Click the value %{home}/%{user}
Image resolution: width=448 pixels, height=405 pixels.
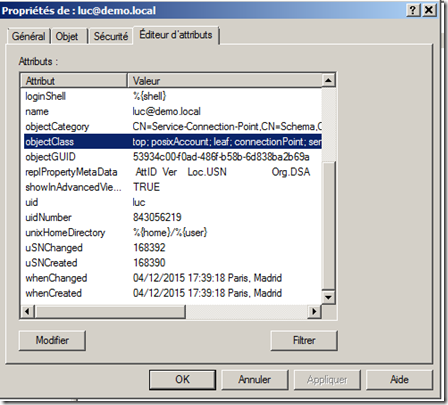[x=170, y=232]
